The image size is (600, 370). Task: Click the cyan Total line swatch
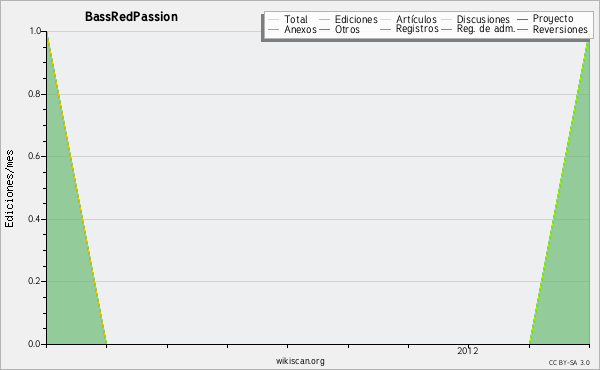[x=274, y=20]
